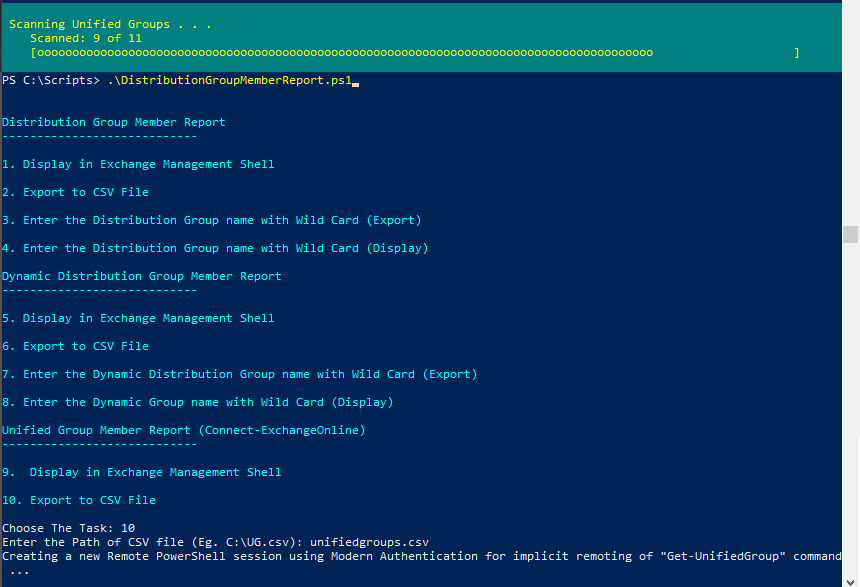Click the Dynamic Distribution Group Member Report heading
This screenshot has height=587, width=860.
[x=142, y=276]
